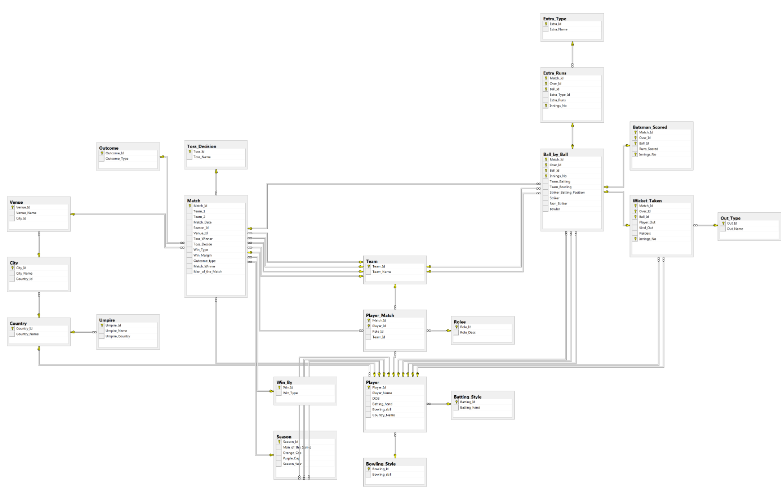Click the Team_Id key icon in Team table
The image size is (783, 495).
click(369, 267)
